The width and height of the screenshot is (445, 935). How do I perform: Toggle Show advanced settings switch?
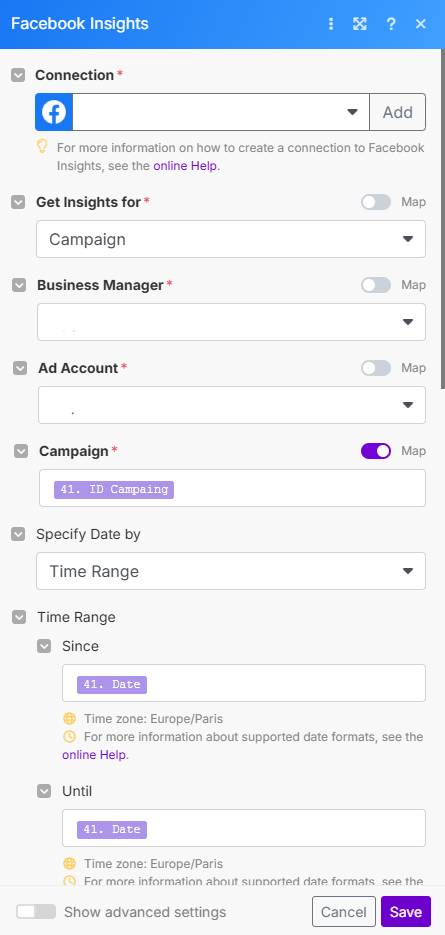point(36,912)
